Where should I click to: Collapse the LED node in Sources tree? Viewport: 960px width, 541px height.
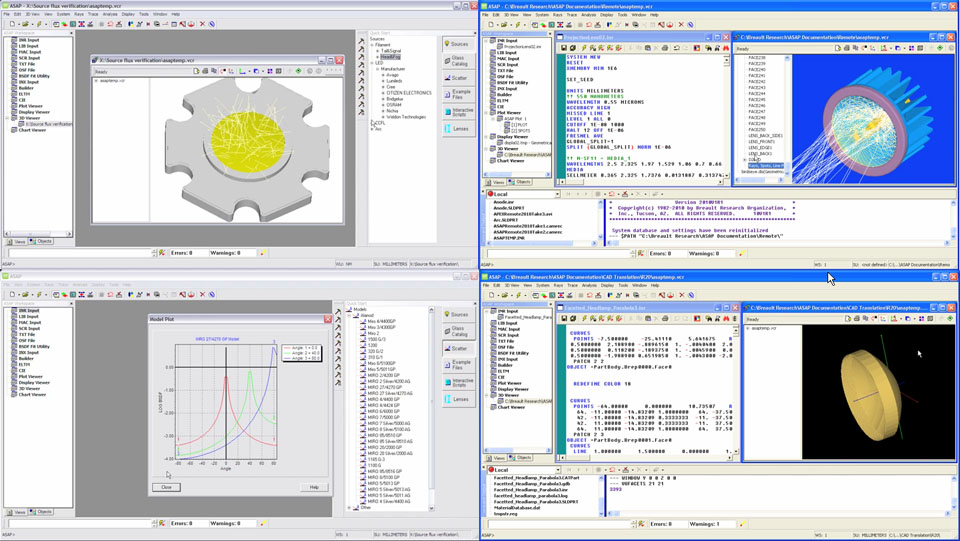coord(371,63)
